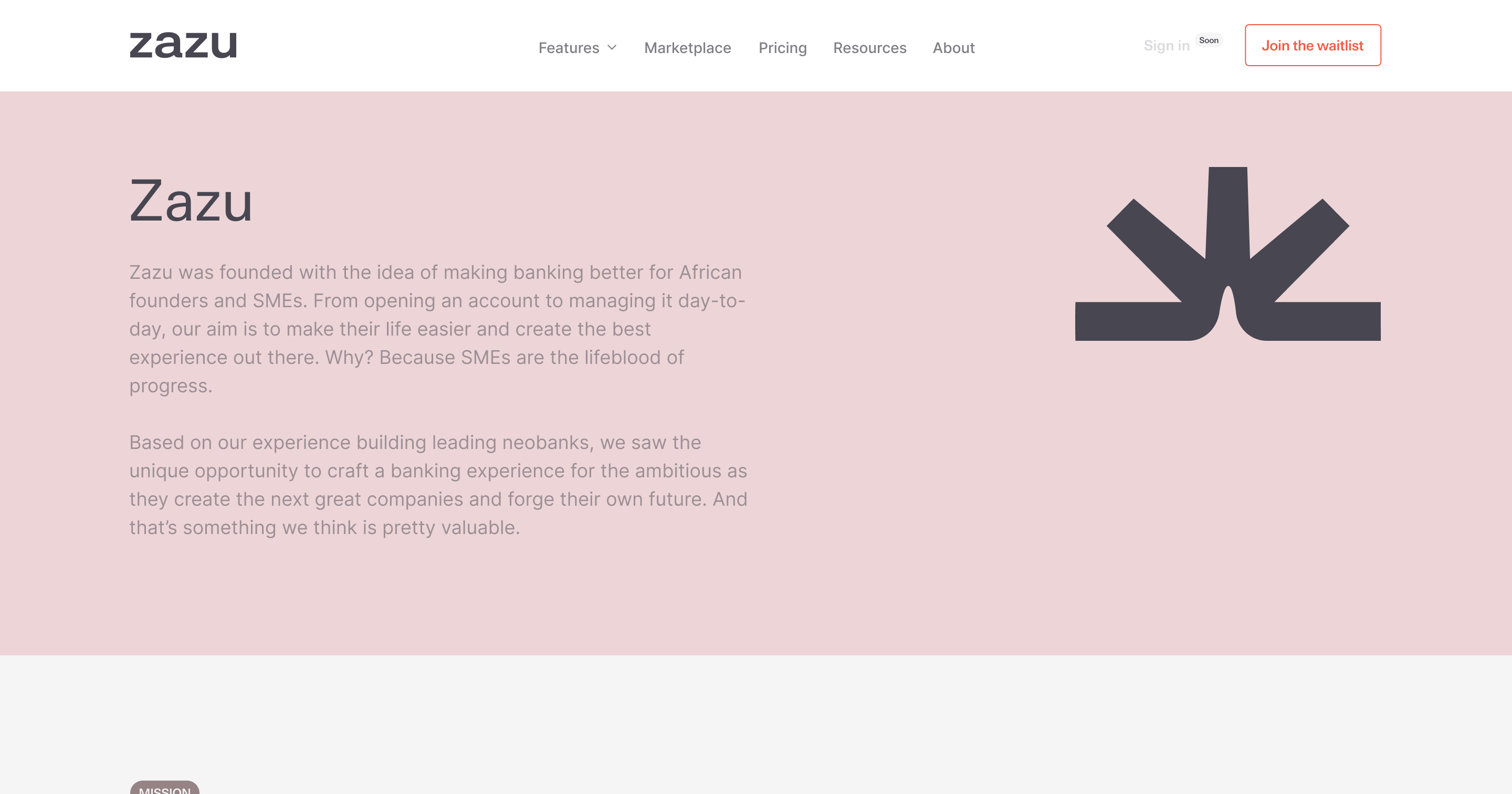
Task: Click the Soon badge near Sign in
Action: tap(1208, 40)
